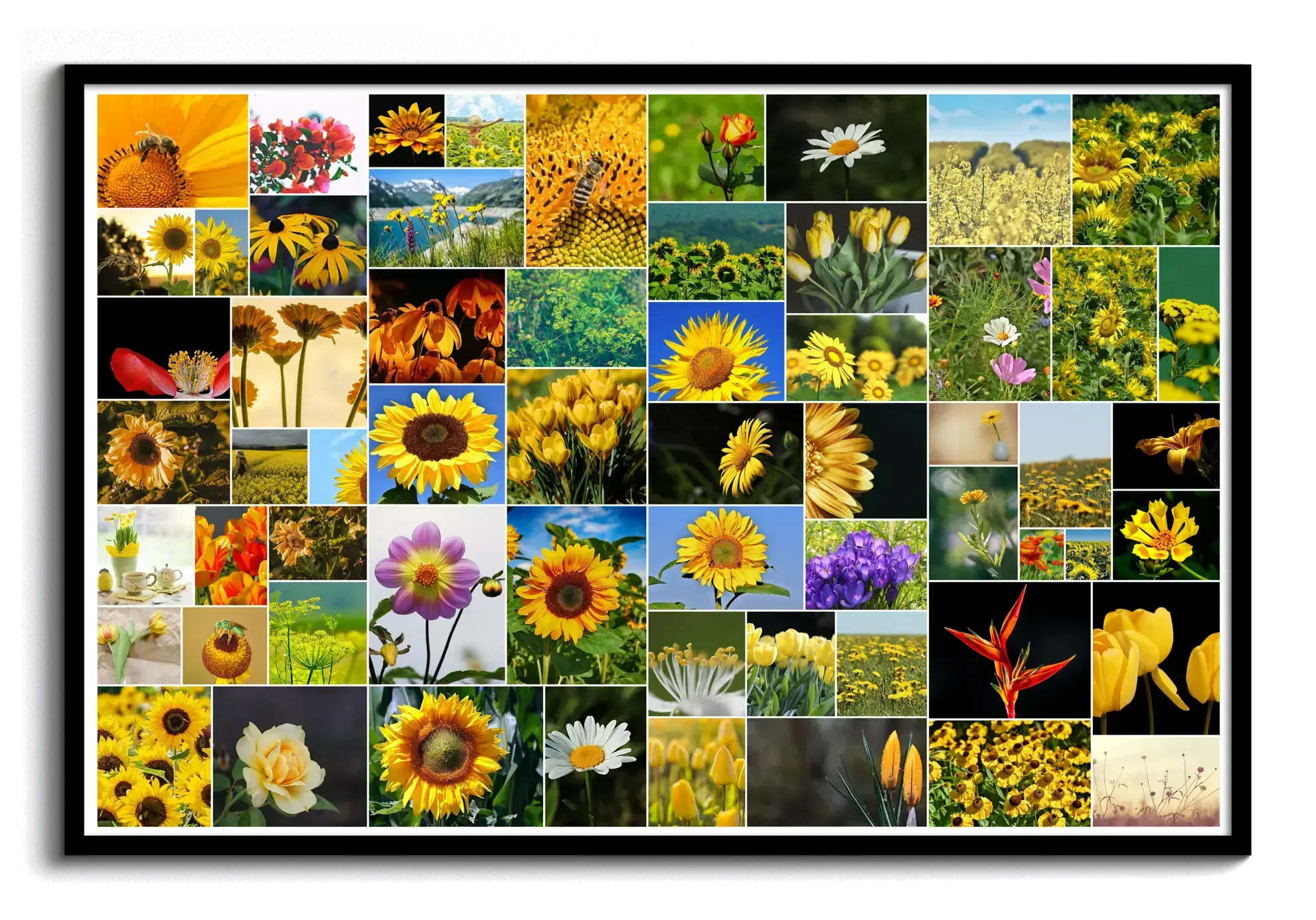
Task: Click the person with raised arms in sunflower field
Action: coord(484,130)
